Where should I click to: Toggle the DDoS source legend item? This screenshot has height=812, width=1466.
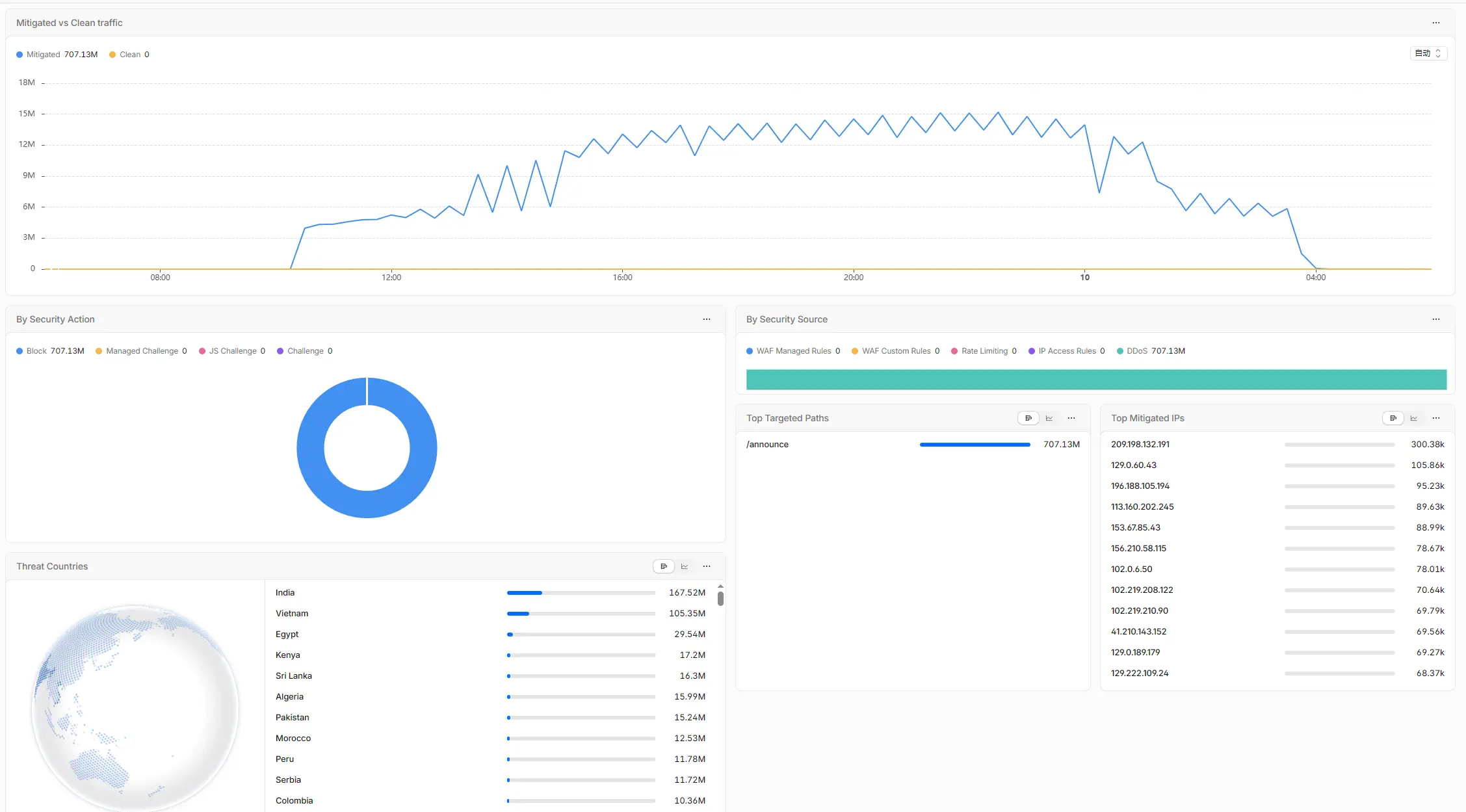click(1151, 351)
